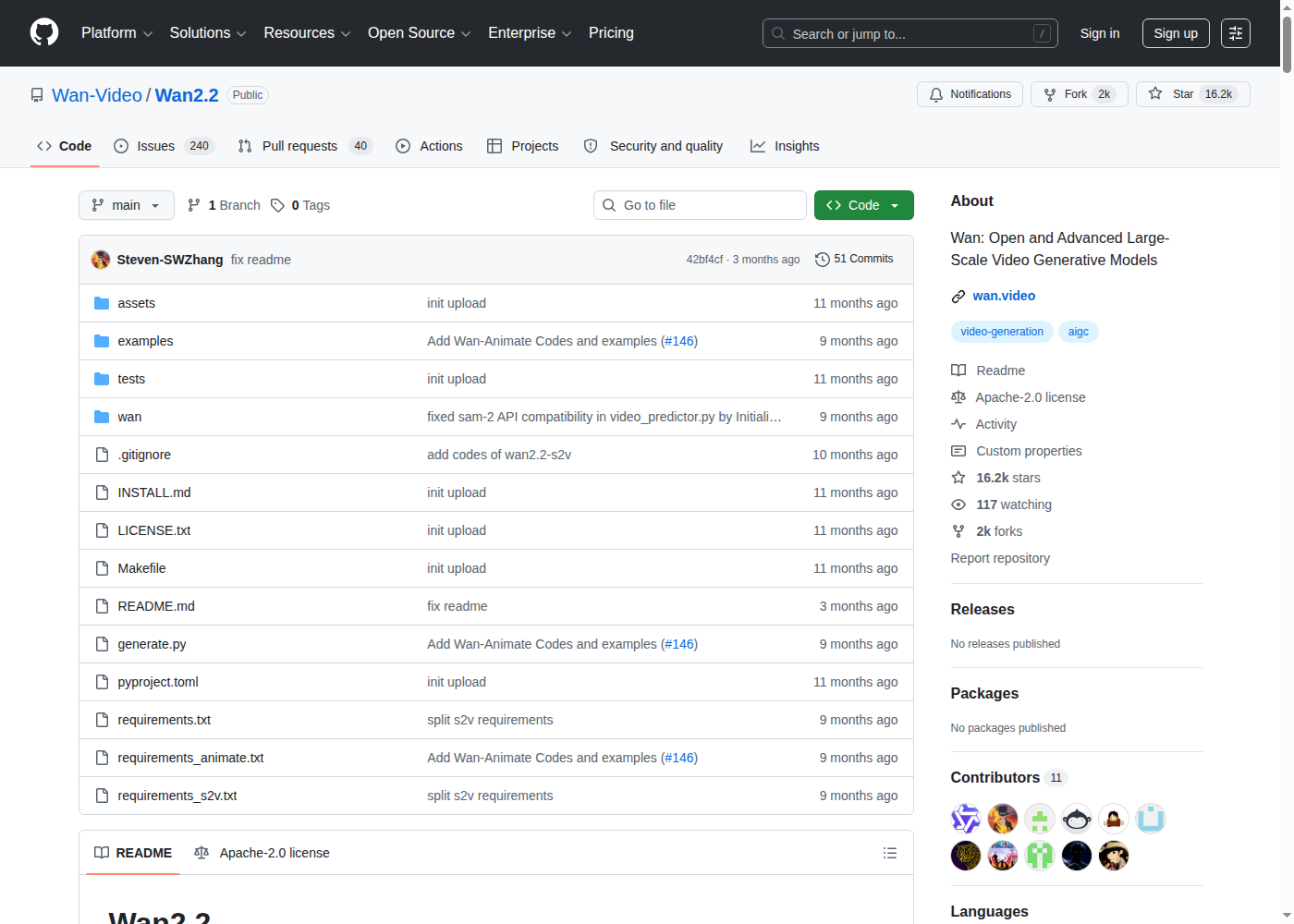Image resolution: width=1294 pixels, height=924 pixels.
Task: Click the examples folder icon
Action: [102, 341]
